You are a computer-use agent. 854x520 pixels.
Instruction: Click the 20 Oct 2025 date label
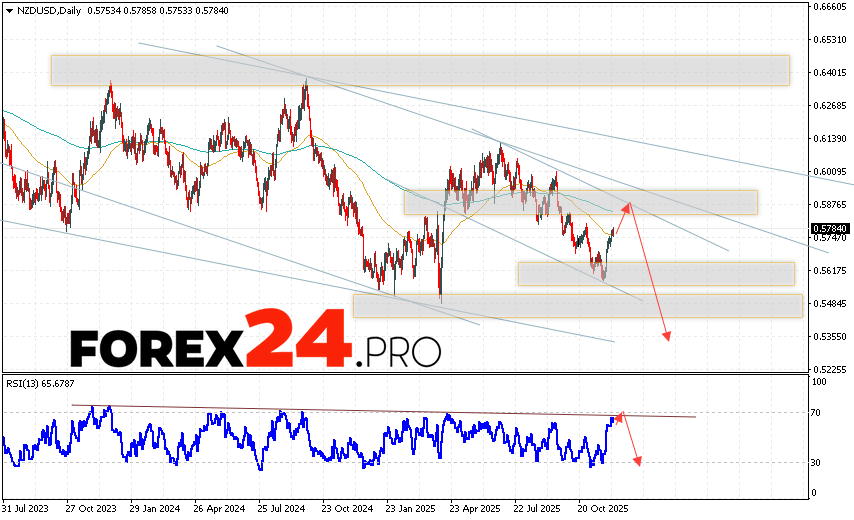[603, 507]
